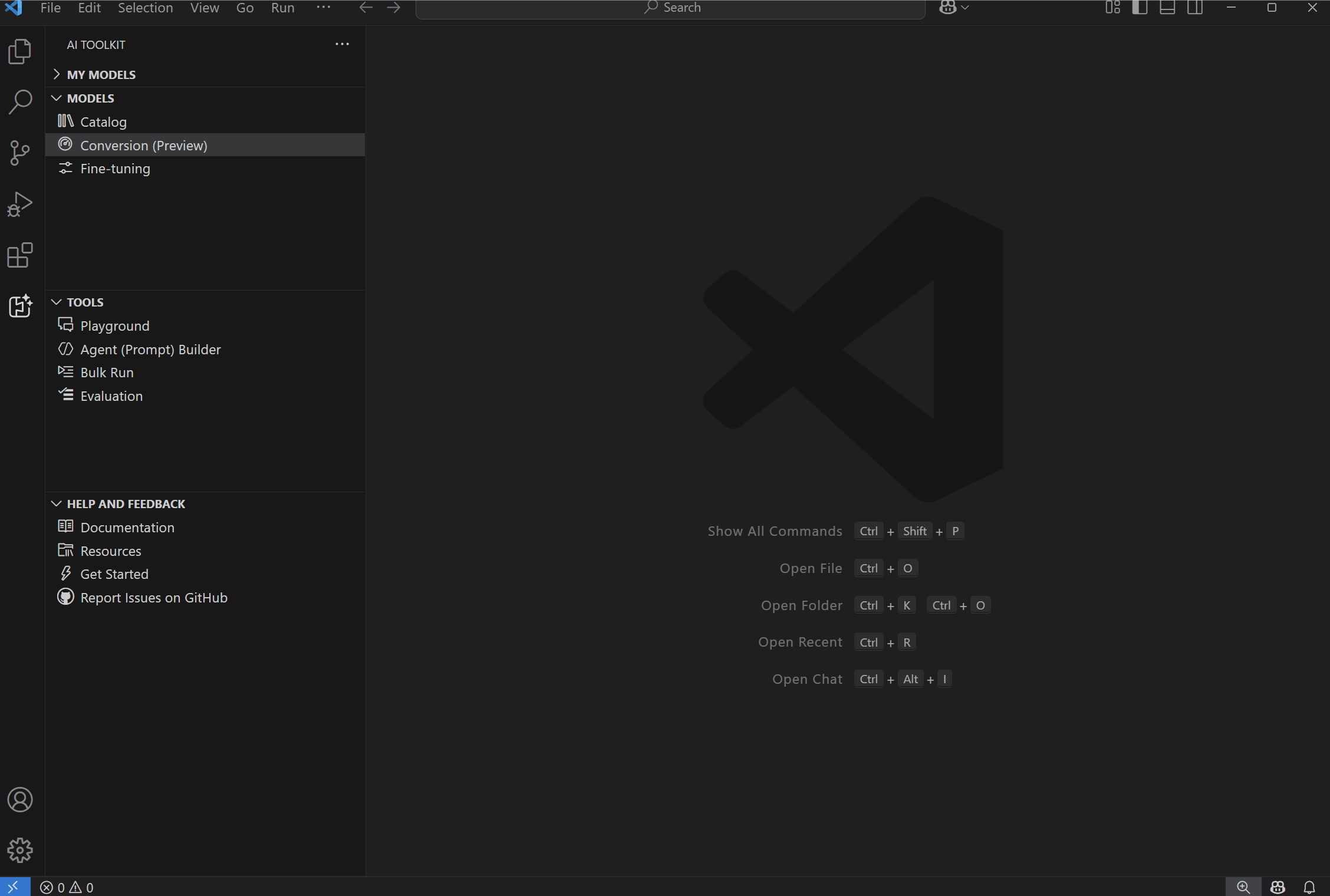Click the Search command center field

coord(670,8)
